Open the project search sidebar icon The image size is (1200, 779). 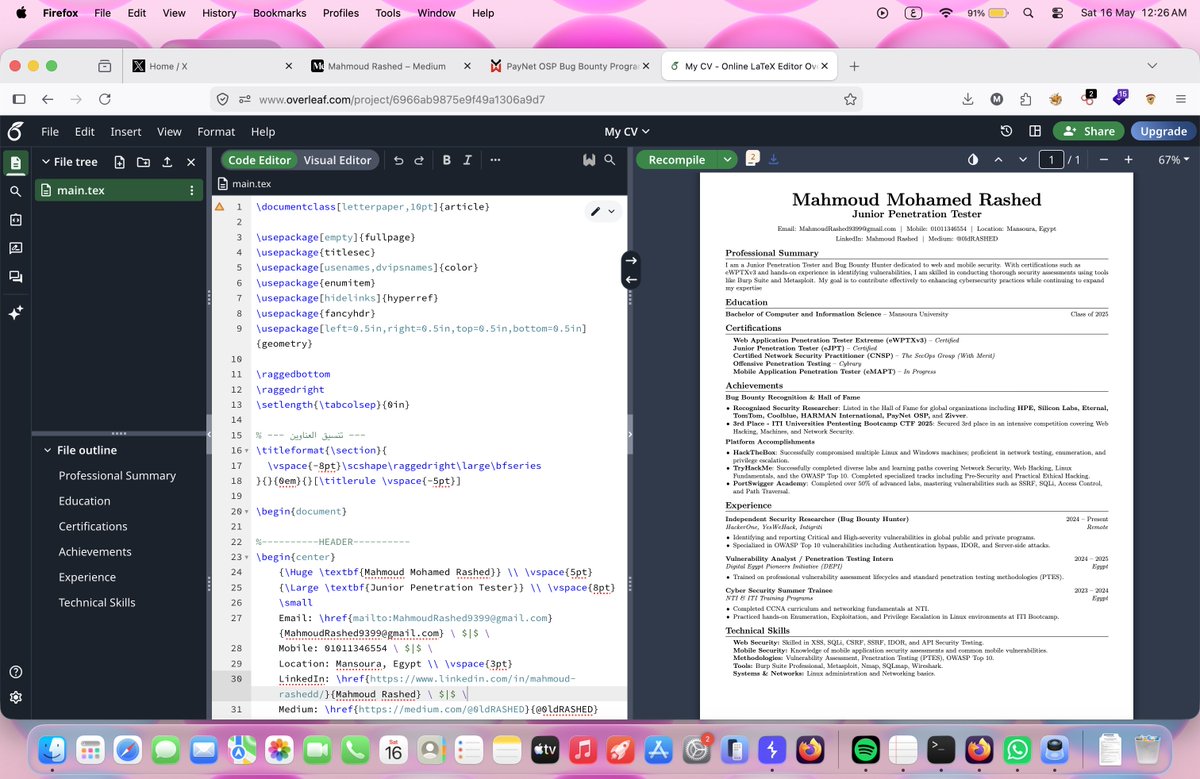pyautogui.click(x=15, y=191)
